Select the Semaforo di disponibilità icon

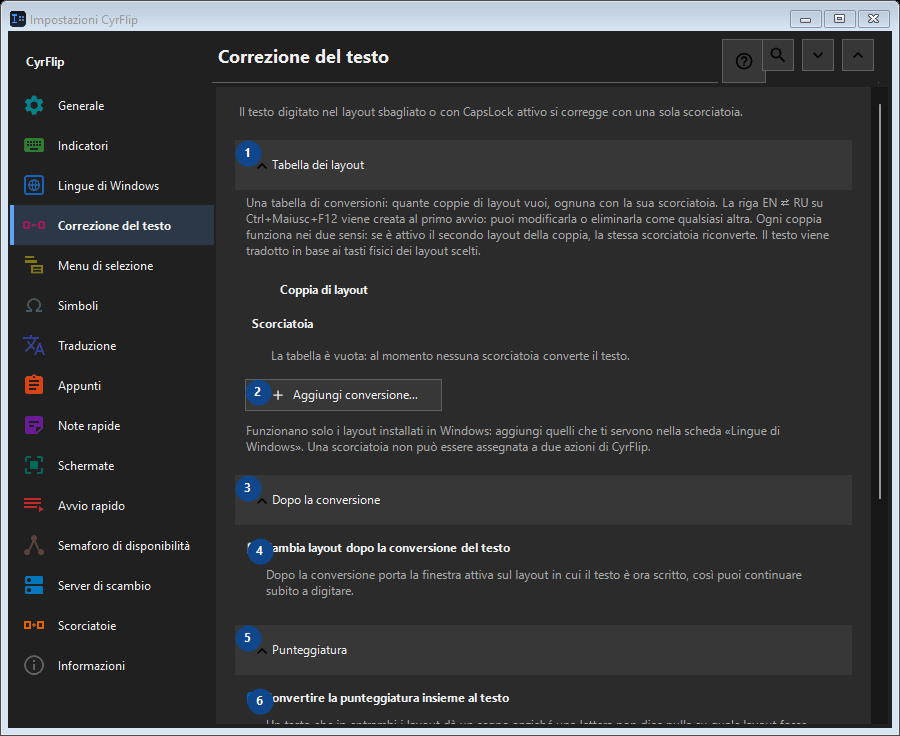[34, 545]
